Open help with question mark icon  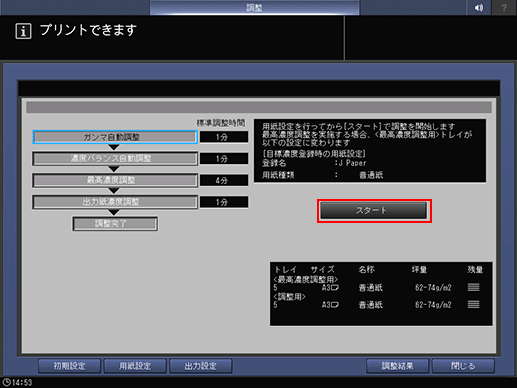[x=504, y=7]
